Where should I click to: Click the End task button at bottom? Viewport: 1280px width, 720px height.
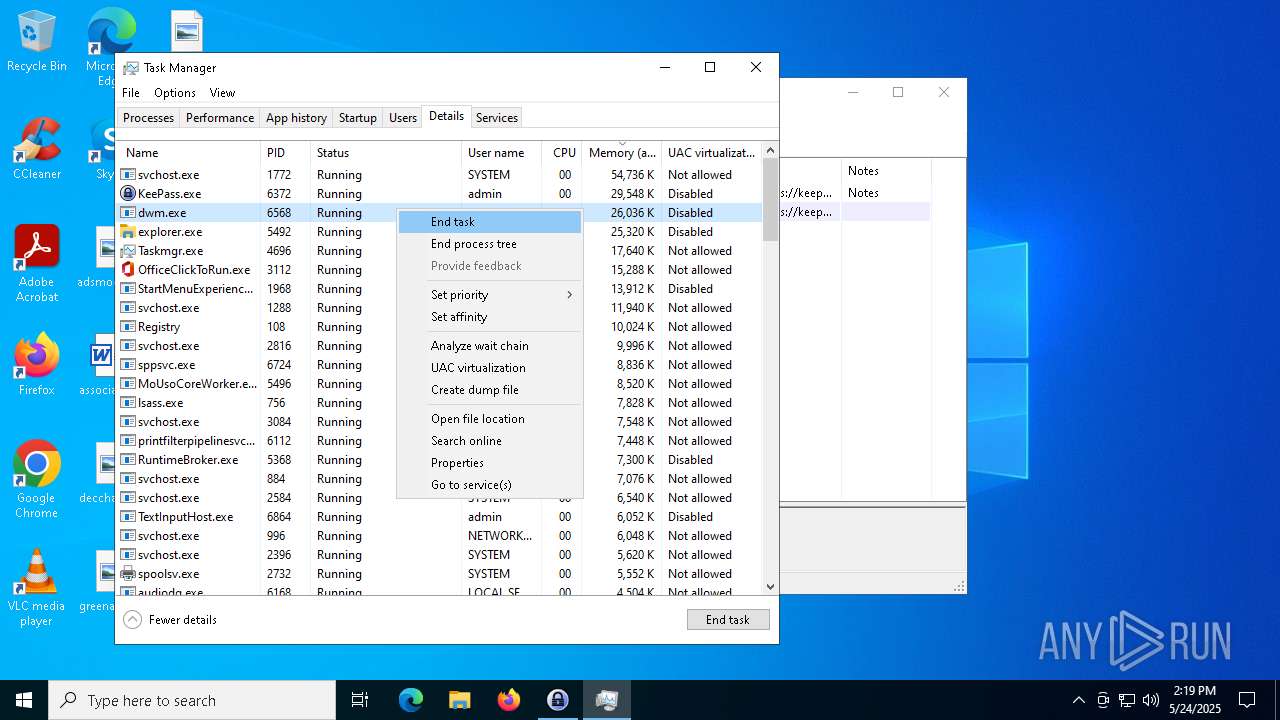click(728, 620)
